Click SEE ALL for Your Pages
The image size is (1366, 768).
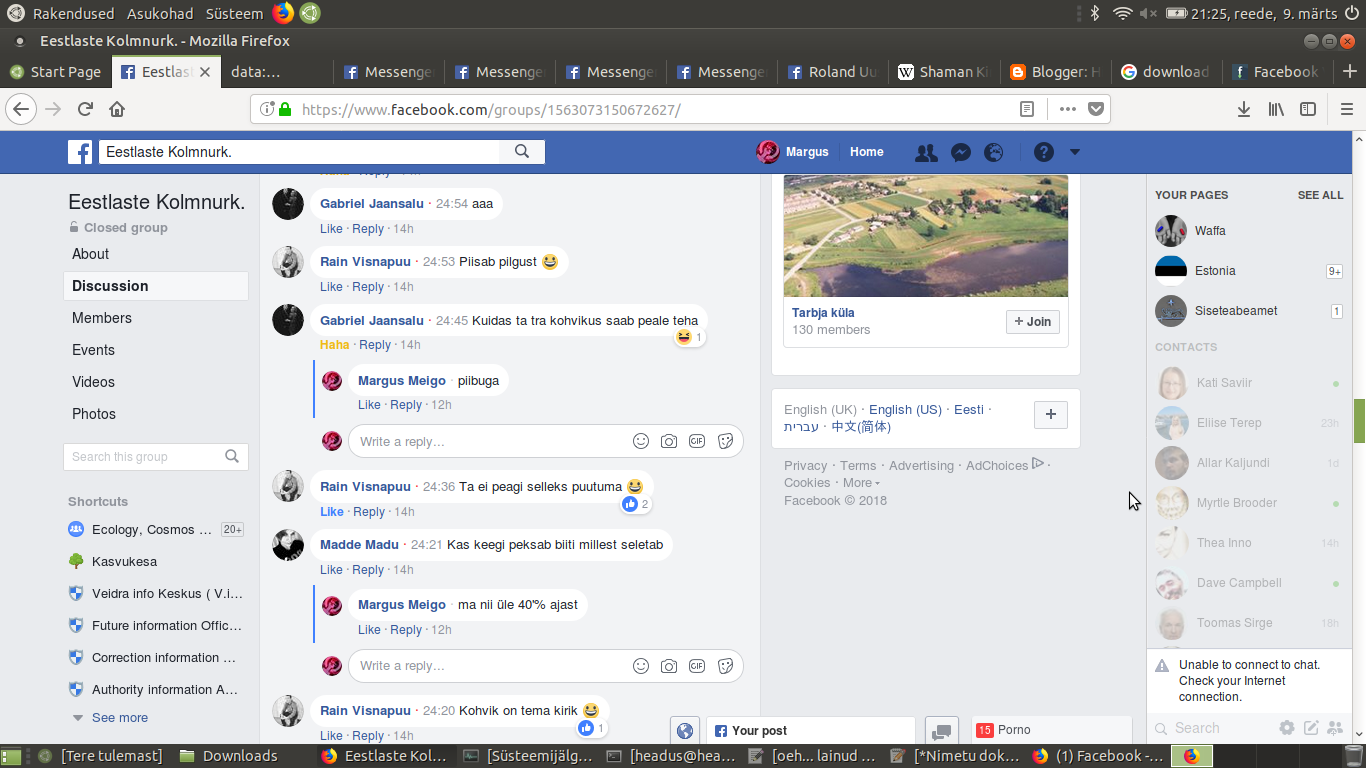(x=1320, y=195)
